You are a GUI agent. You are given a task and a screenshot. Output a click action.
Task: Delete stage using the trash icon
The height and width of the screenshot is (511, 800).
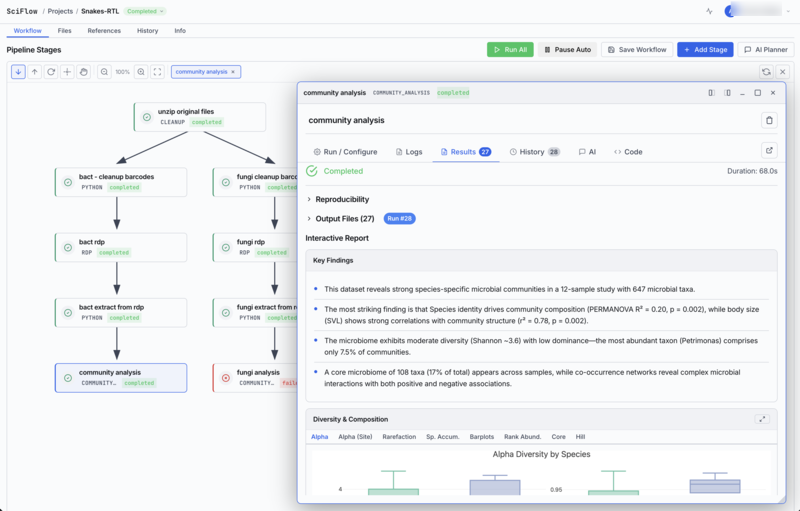(769, 121)
